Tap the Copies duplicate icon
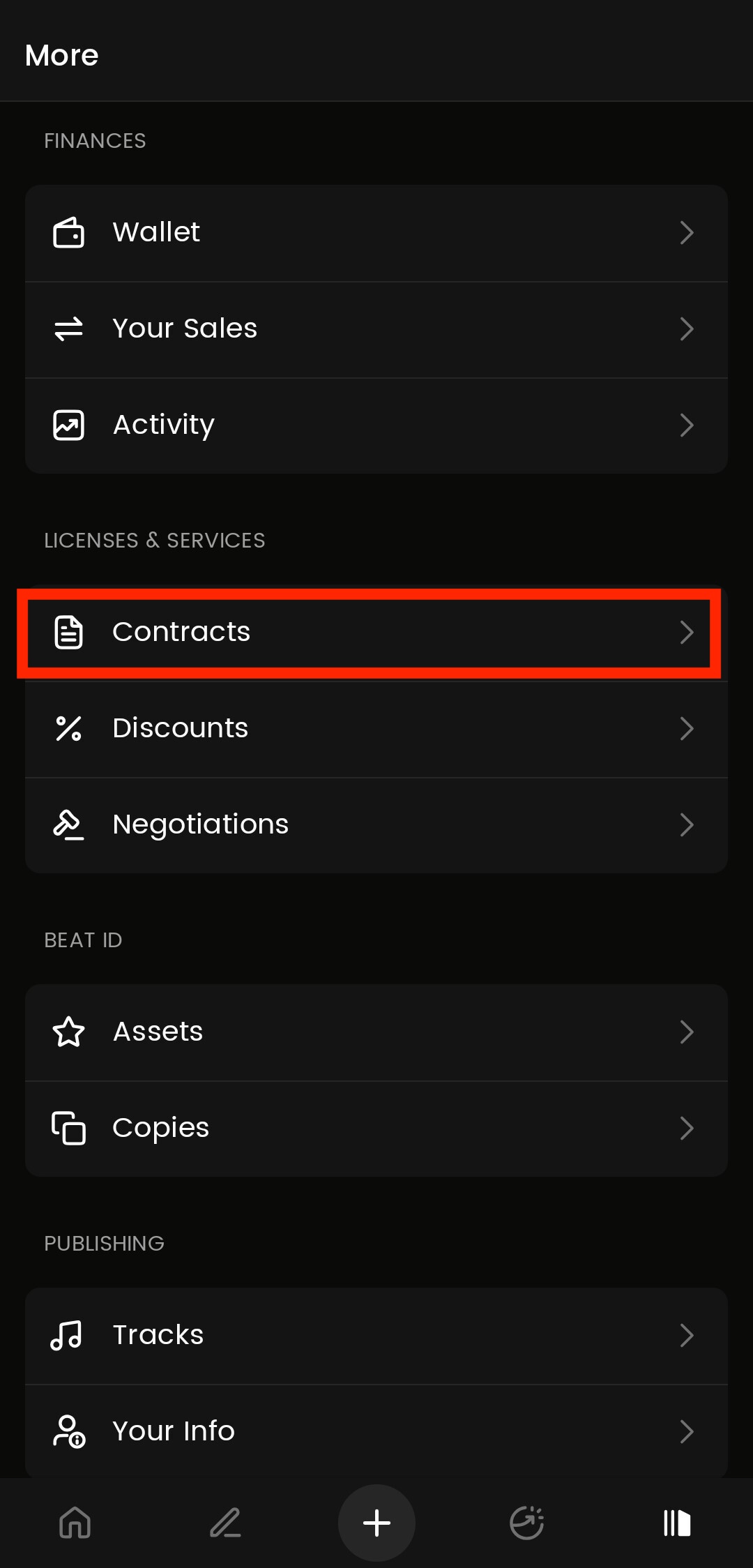 coord(68,1128)
